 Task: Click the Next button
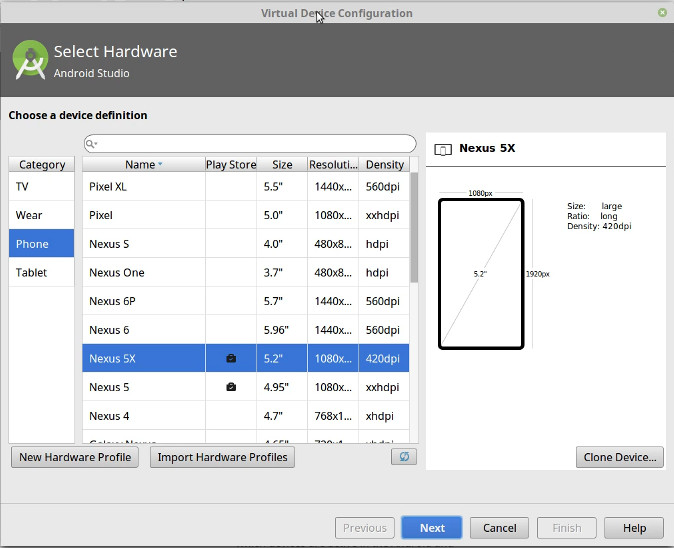[x=432, y=527]
